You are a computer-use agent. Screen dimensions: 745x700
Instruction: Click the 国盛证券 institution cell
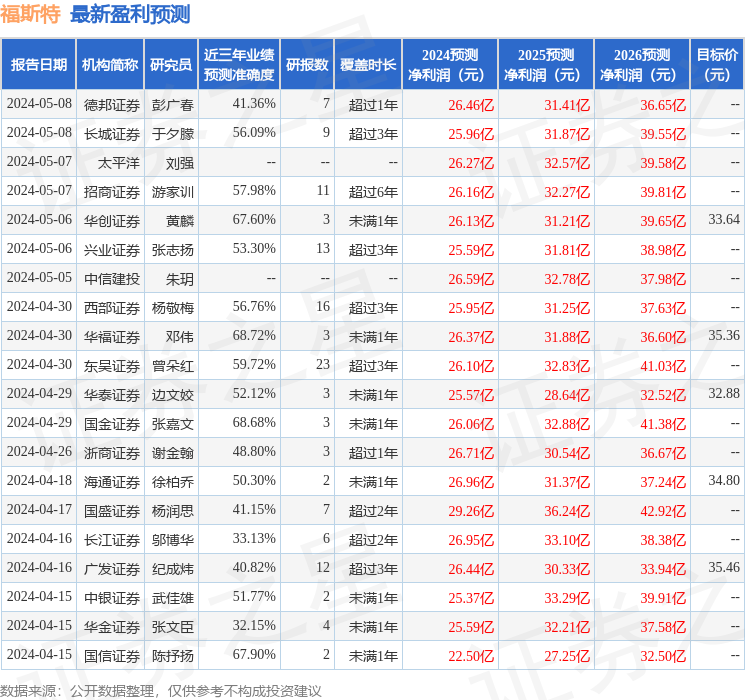click(x=112, y=511)
